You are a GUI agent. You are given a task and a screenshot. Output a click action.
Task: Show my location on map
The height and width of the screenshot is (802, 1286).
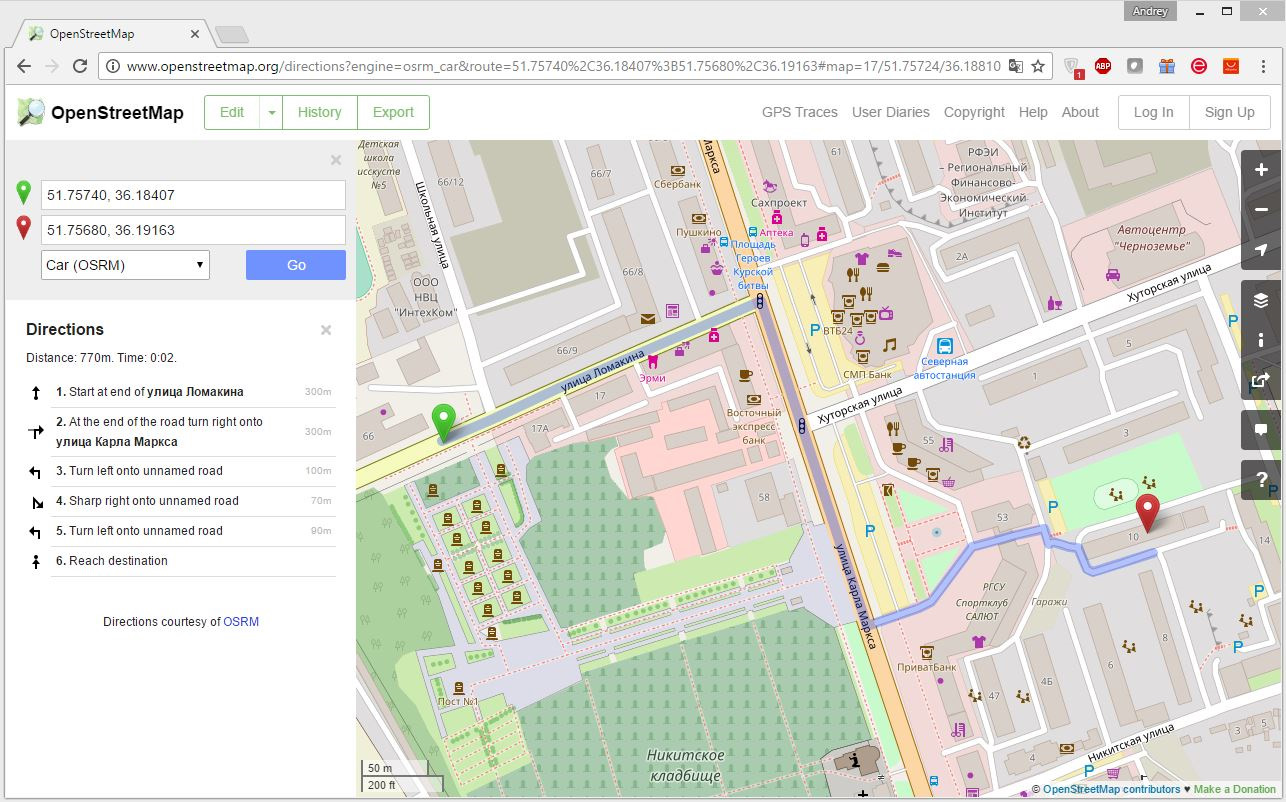point(1261,250)
